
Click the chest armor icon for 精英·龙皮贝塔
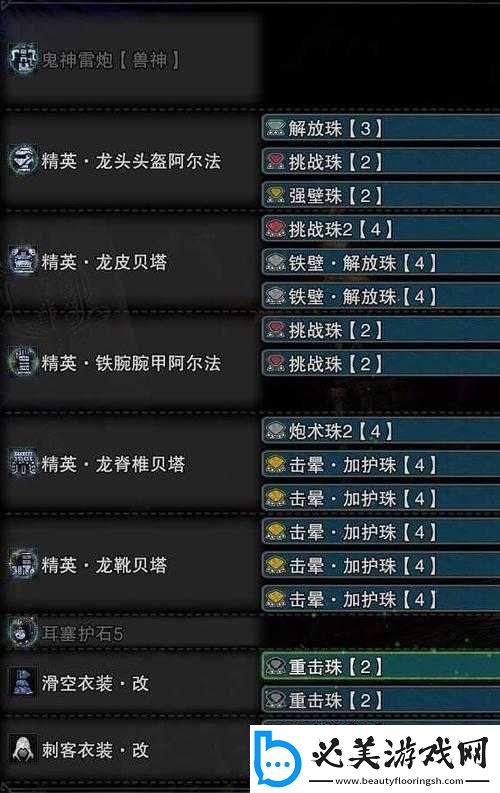(x=23, y=261)
